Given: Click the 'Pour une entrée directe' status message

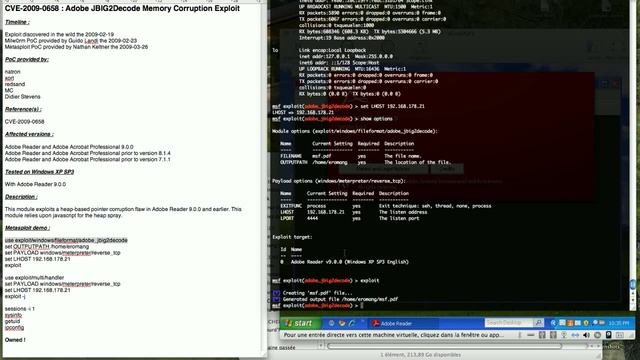Looking at the screenshot, I should coord(394,335).
